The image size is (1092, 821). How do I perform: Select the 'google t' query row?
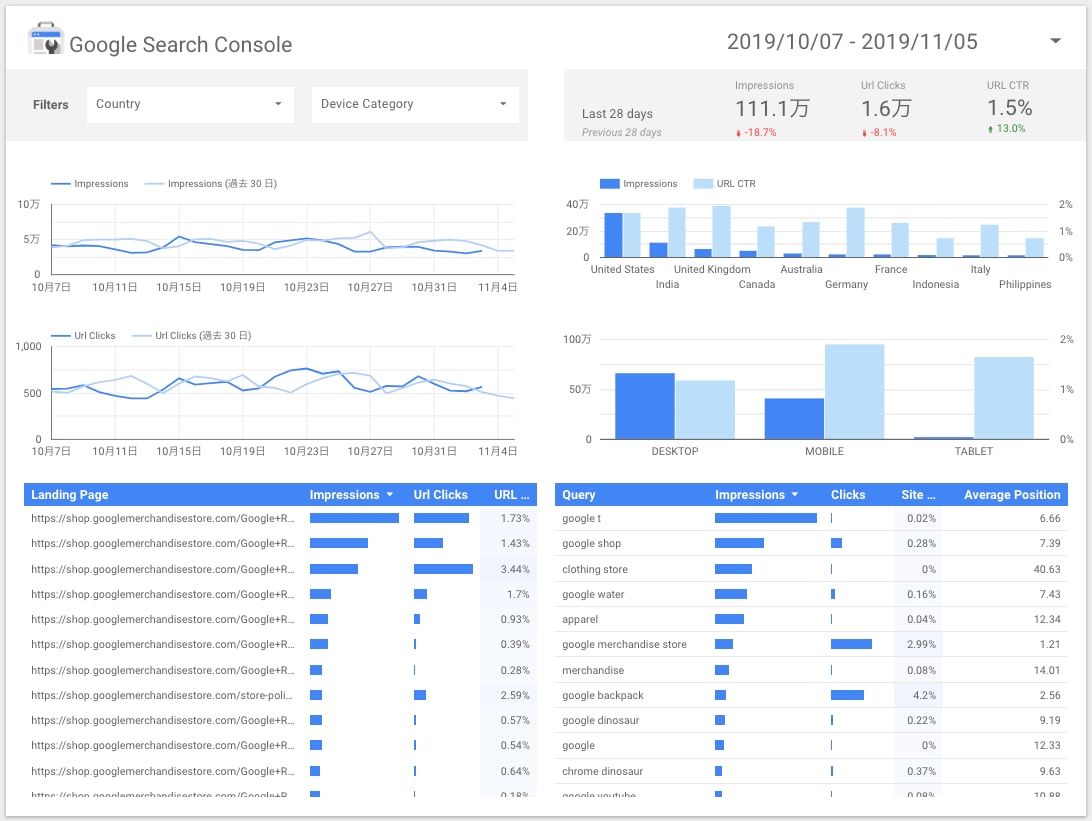[811, 518]
